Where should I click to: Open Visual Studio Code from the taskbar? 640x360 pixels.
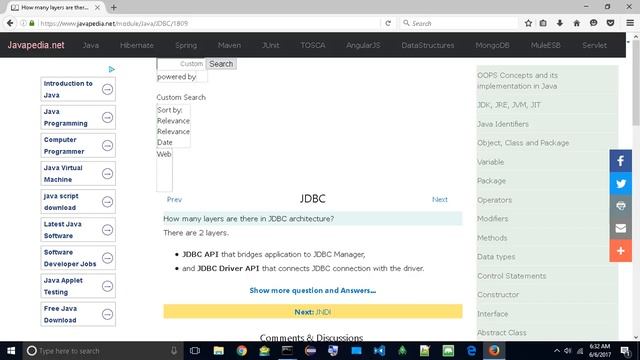click(379, 351)
